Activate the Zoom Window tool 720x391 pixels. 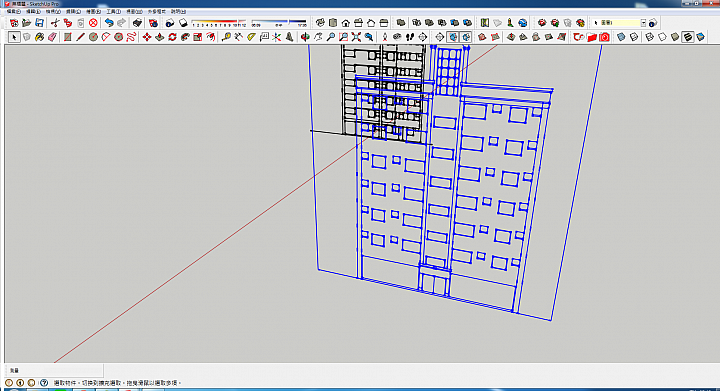tap(343, 37)
